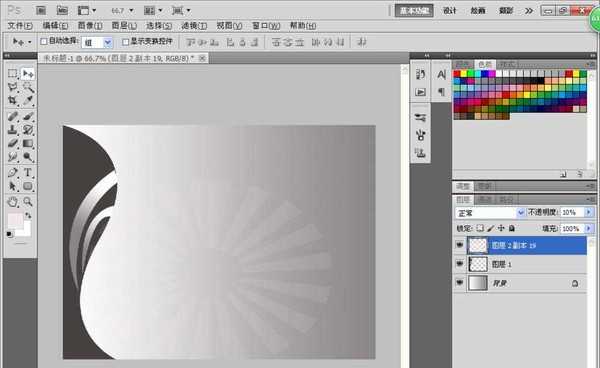Select the Hand tool
This screenshot has width=600, height=368.
point(13,202)
